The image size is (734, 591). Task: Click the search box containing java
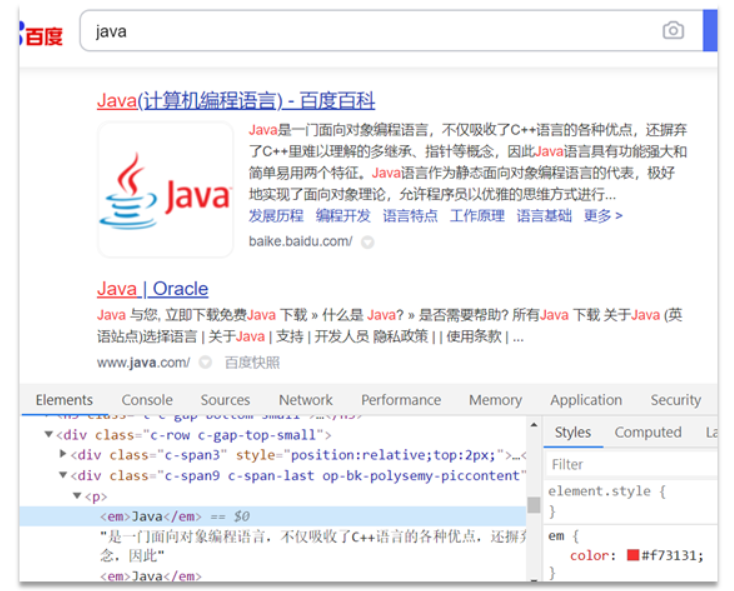pyautogui.click(x=391, y=30)
